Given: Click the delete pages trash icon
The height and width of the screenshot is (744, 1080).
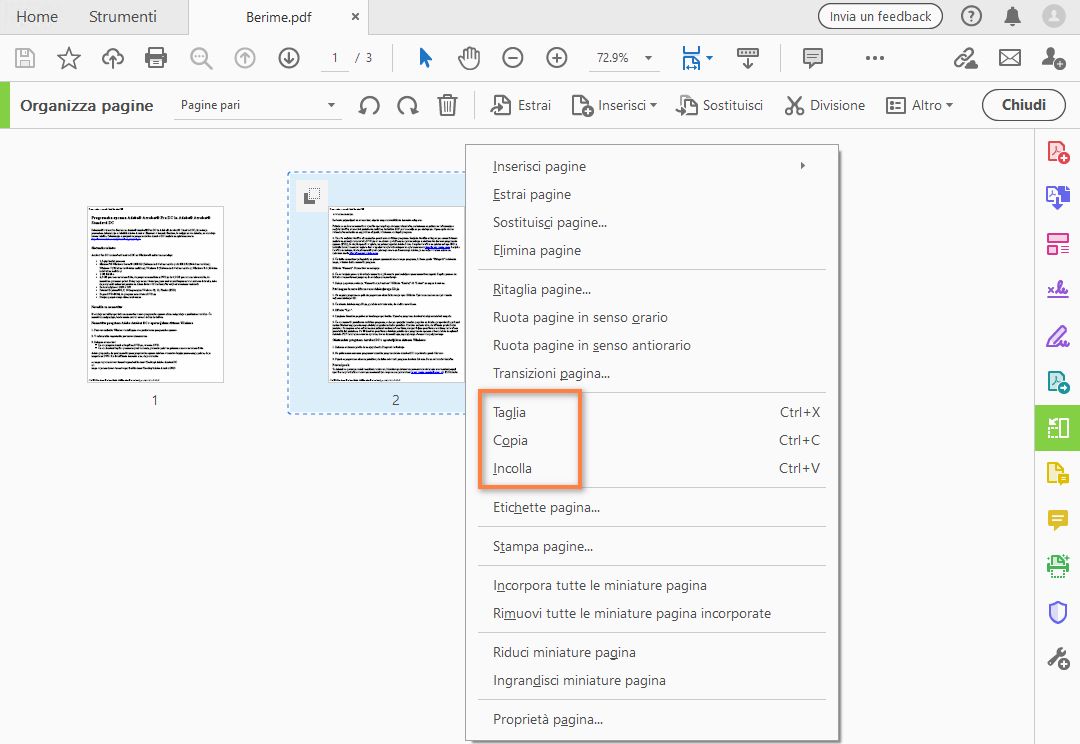Looking at the screenshot, I should click(447, 104).
